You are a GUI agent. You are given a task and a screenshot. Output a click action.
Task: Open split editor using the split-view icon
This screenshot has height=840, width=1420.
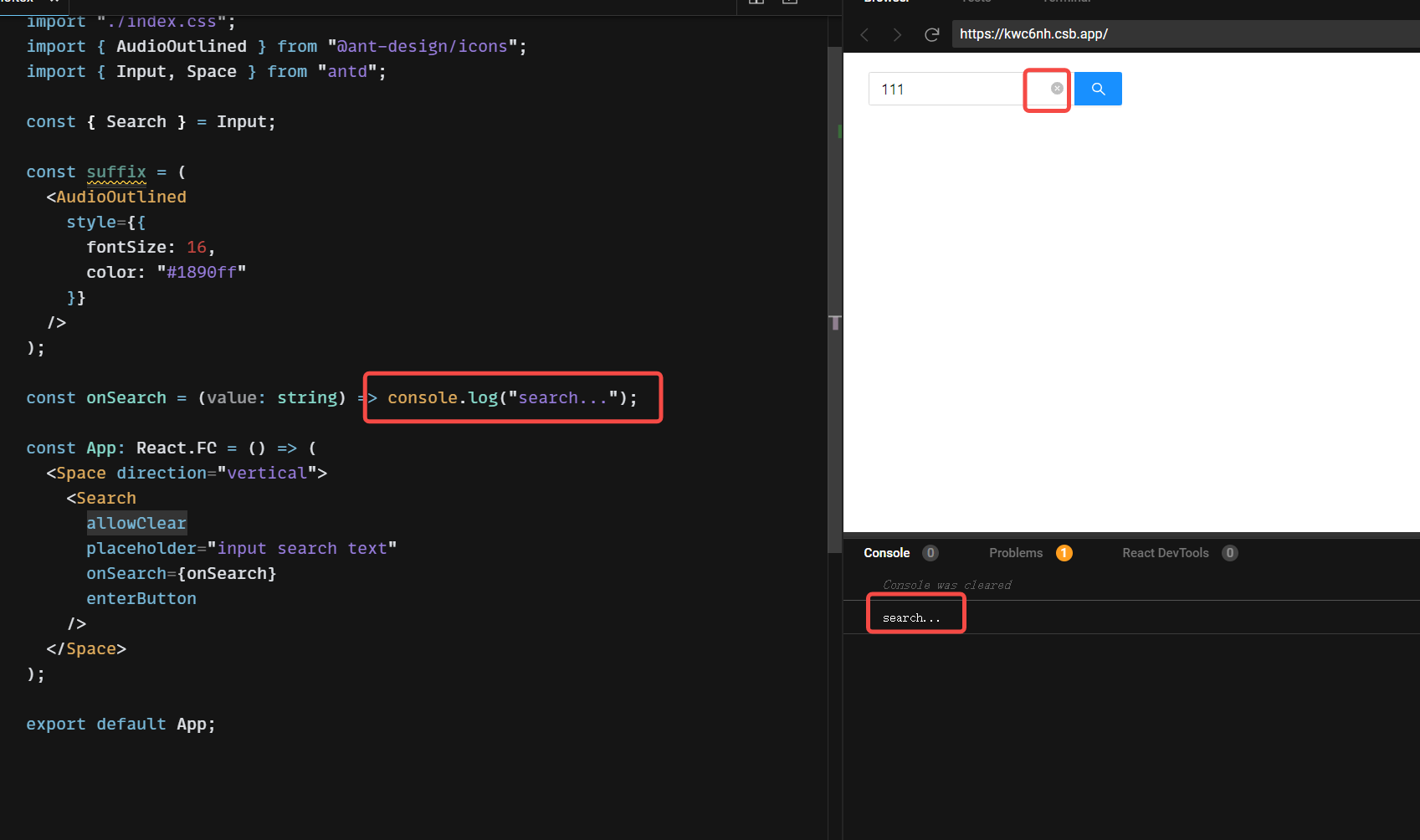coord(756,3)
